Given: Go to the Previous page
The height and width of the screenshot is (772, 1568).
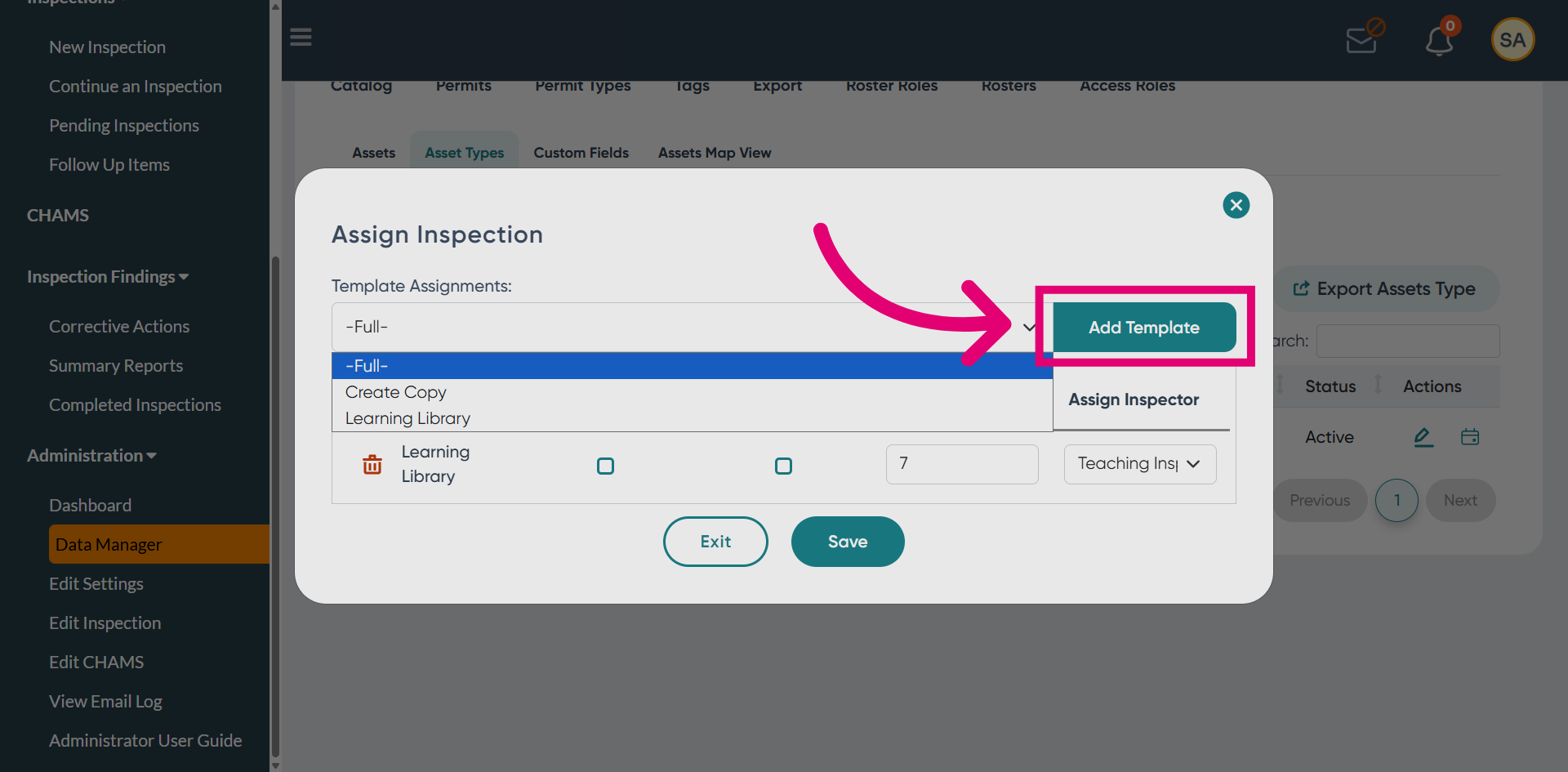Looking at the screenshot, I should click(x=1320, y=500).
